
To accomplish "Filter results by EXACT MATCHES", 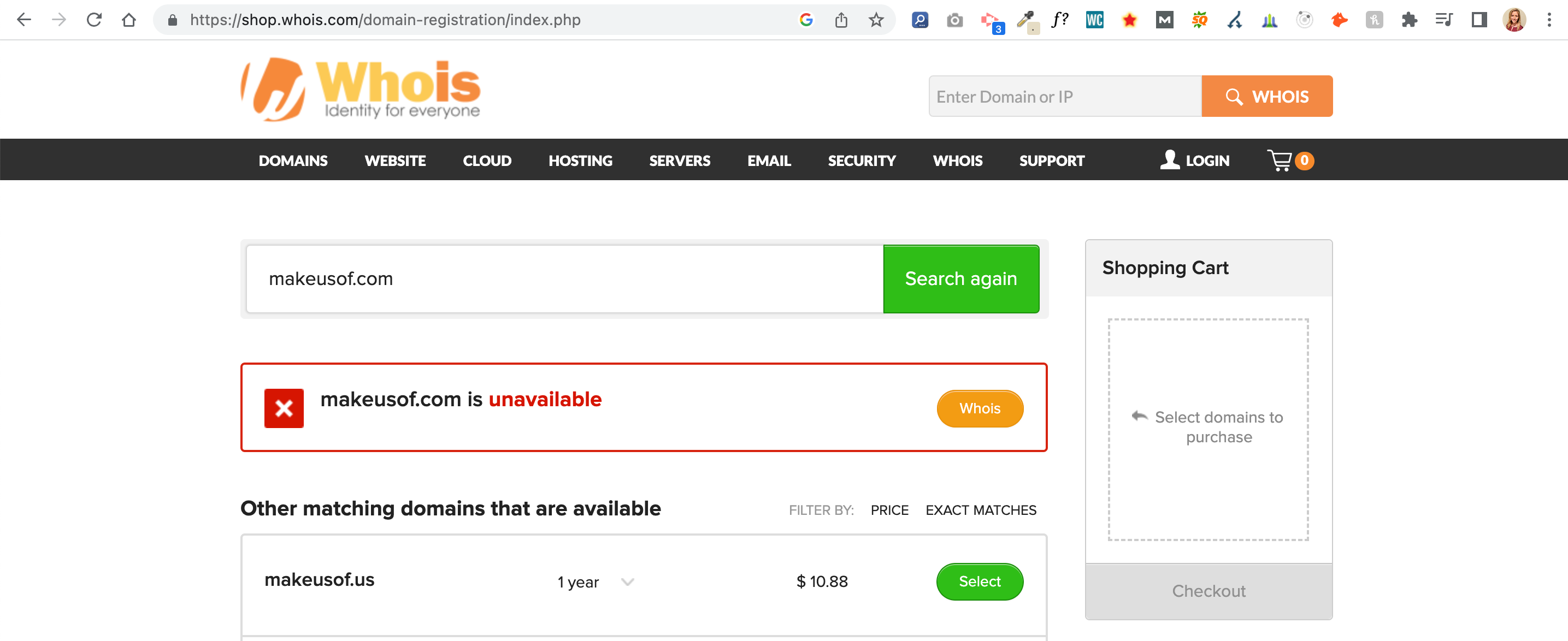I will point(981,511).
